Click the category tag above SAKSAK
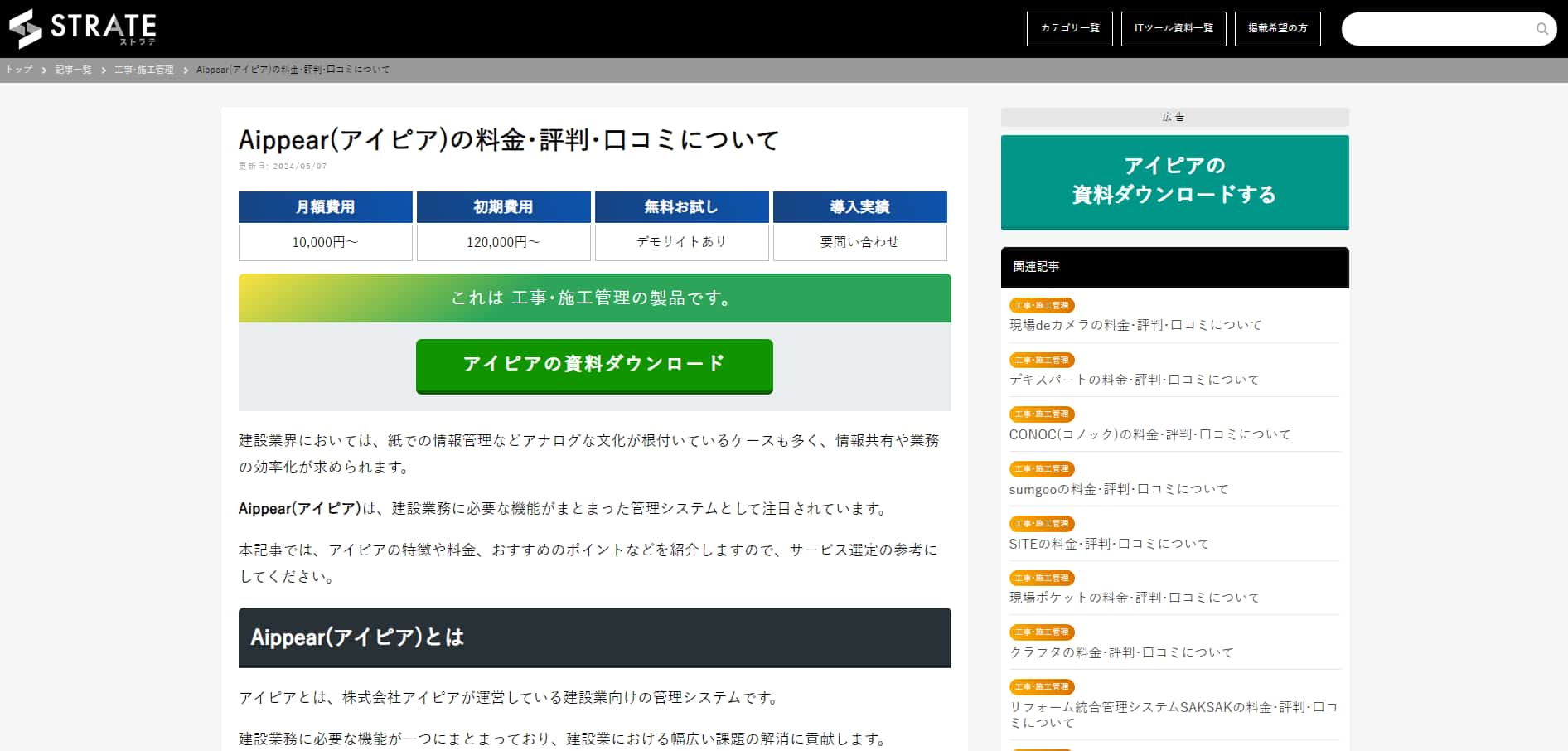Image resolution: width=1568 pixels, height=751 pixels. [x=1042, y=686]
